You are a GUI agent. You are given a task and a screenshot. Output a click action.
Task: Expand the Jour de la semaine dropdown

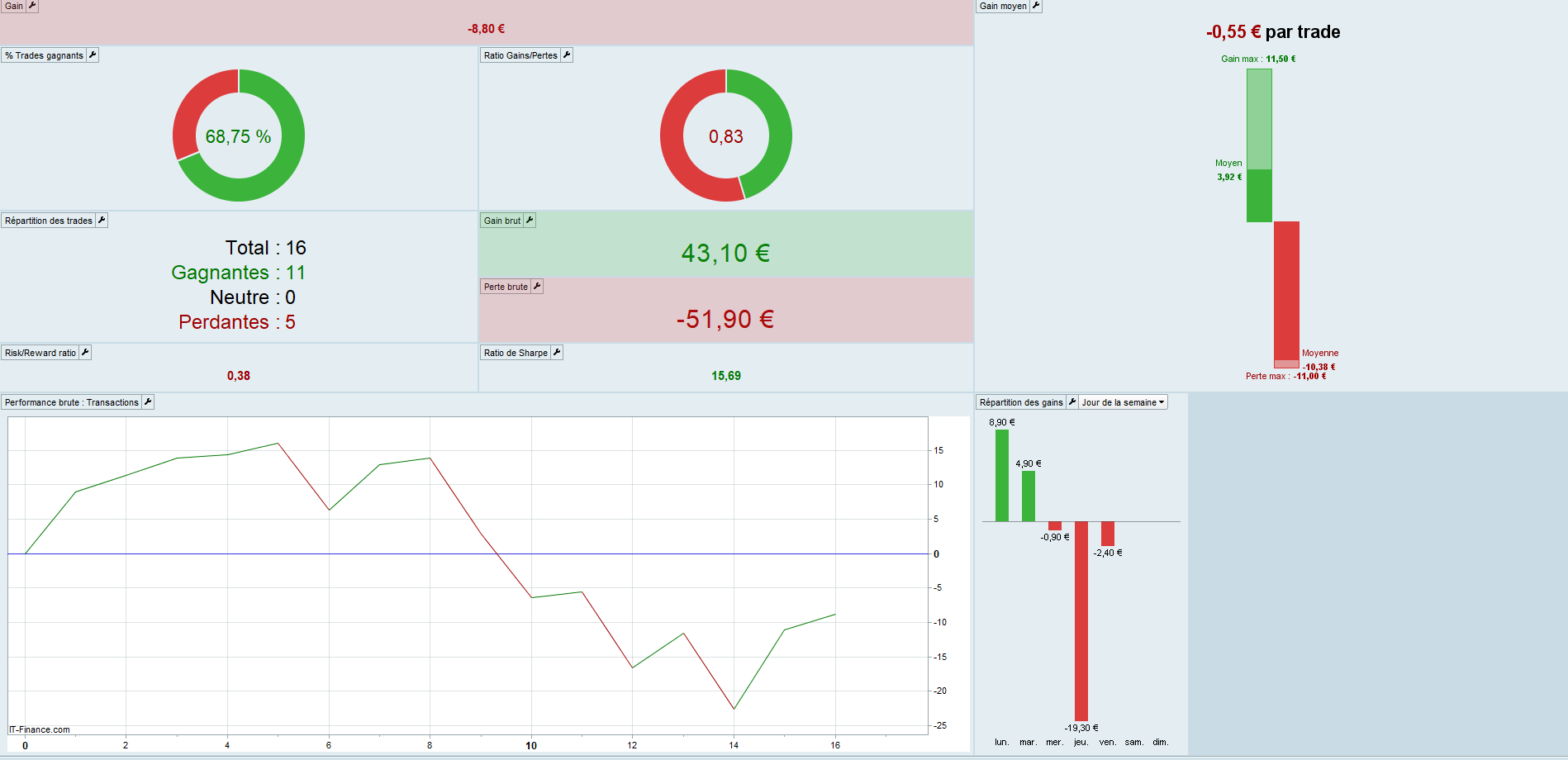pos(1123,402)
